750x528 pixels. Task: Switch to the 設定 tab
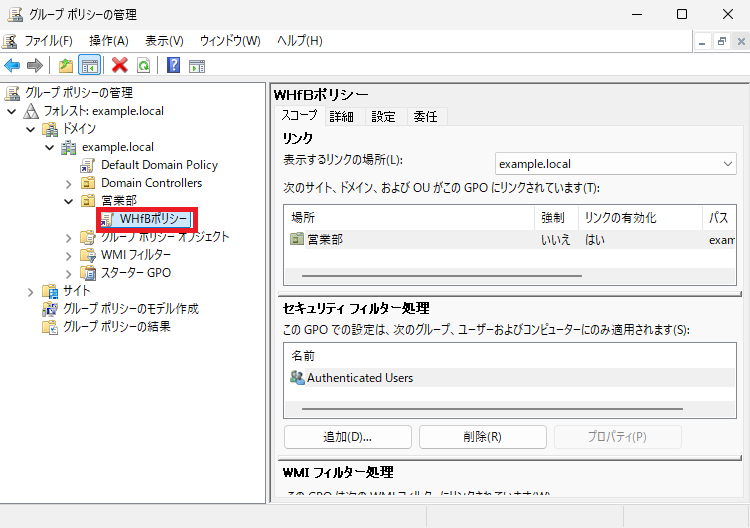point(384,117)
